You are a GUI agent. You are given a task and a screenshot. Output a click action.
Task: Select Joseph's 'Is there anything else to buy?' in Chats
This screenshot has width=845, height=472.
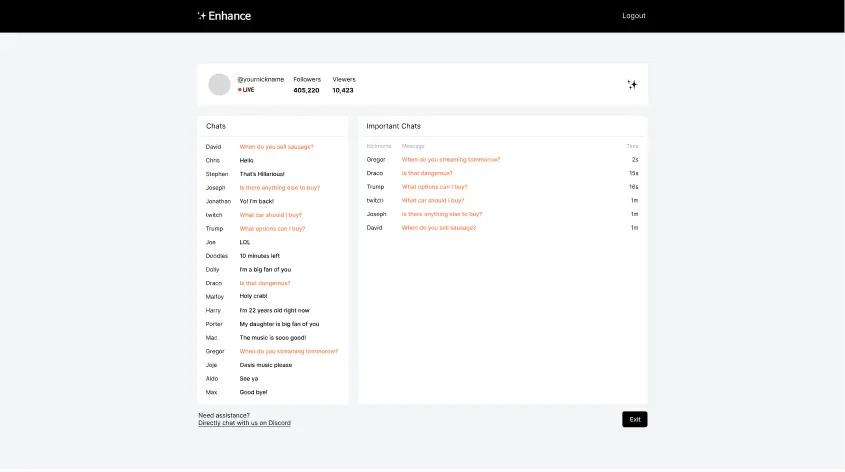(x=280, y=188)
